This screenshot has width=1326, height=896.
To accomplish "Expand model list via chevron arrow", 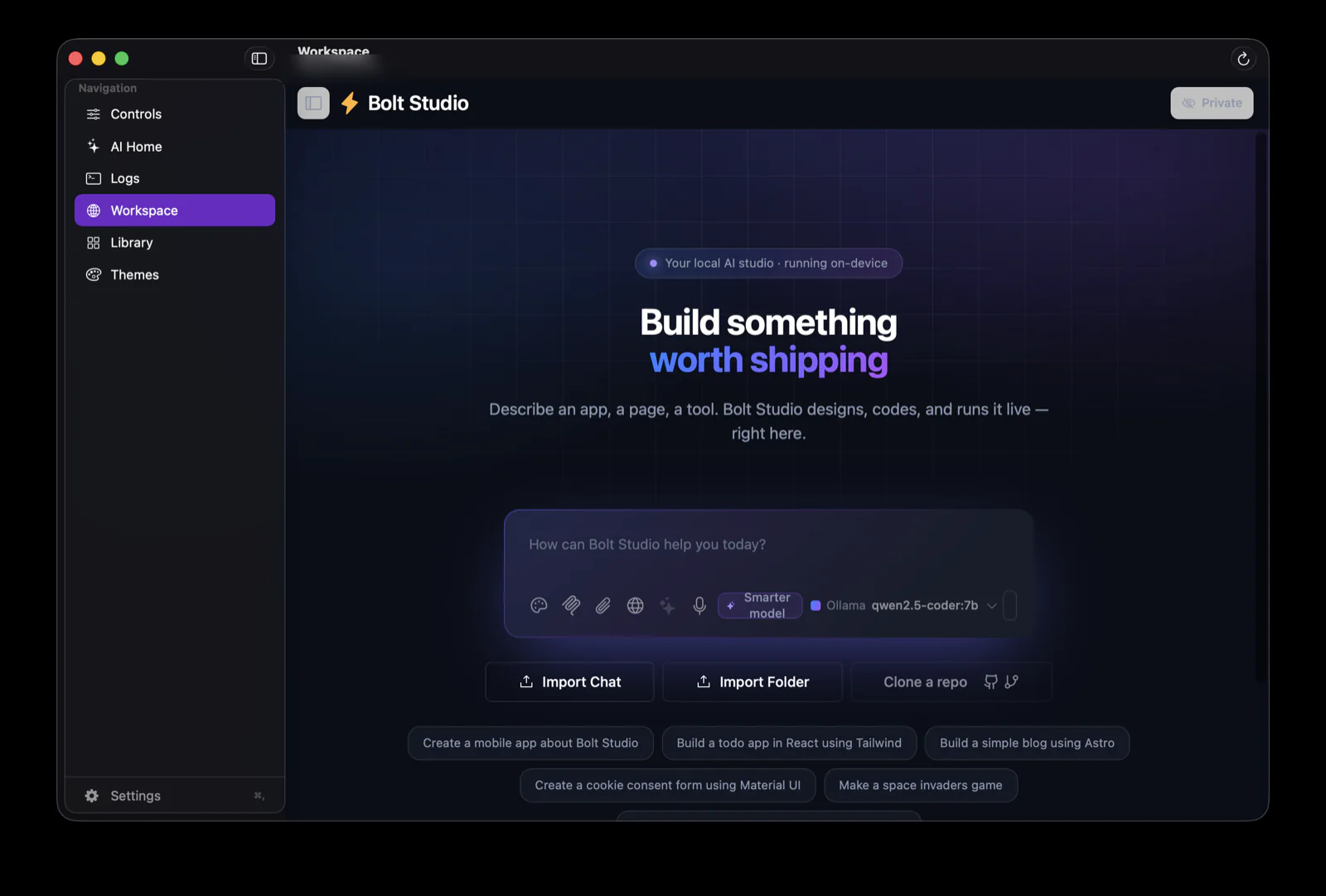I will 991,606.
